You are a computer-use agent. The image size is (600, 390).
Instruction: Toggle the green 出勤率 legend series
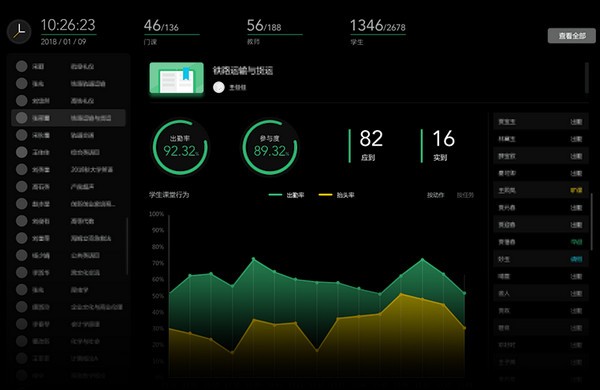pyautogui.click(x=286, y=195)
